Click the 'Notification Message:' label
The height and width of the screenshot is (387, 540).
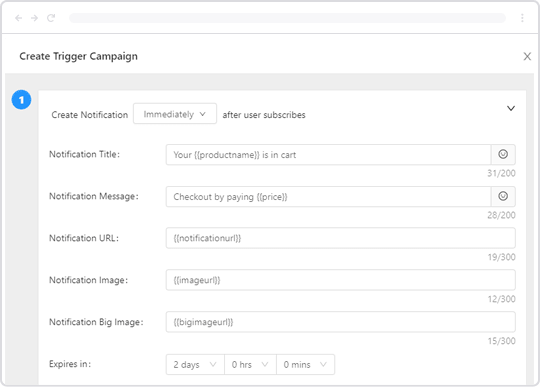(x=94, y=196)
